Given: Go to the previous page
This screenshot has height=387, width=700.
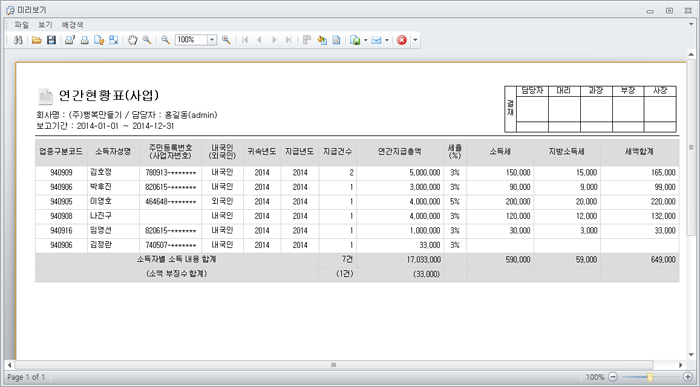Looking at the screenshot, I should (x=259, y=40).
